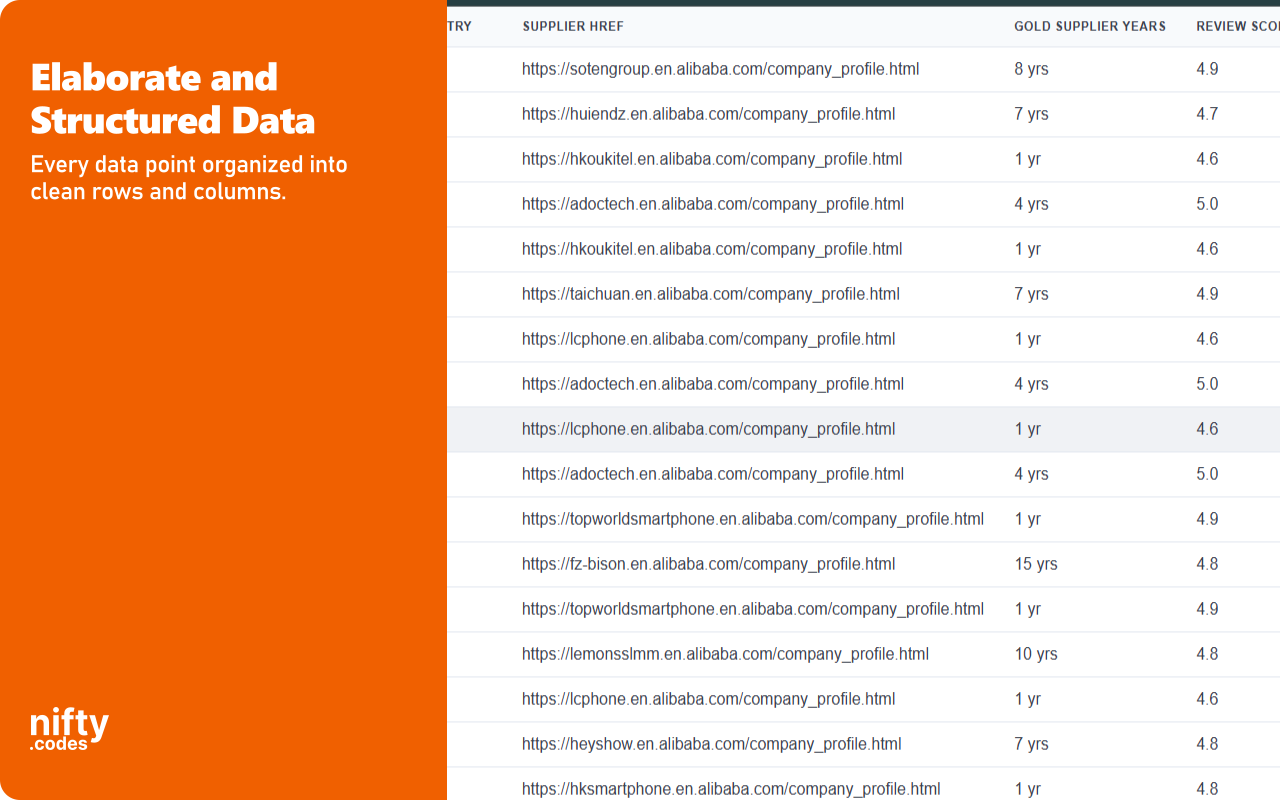Sort by the SUPPLIER HREF column header

point(573,26)
